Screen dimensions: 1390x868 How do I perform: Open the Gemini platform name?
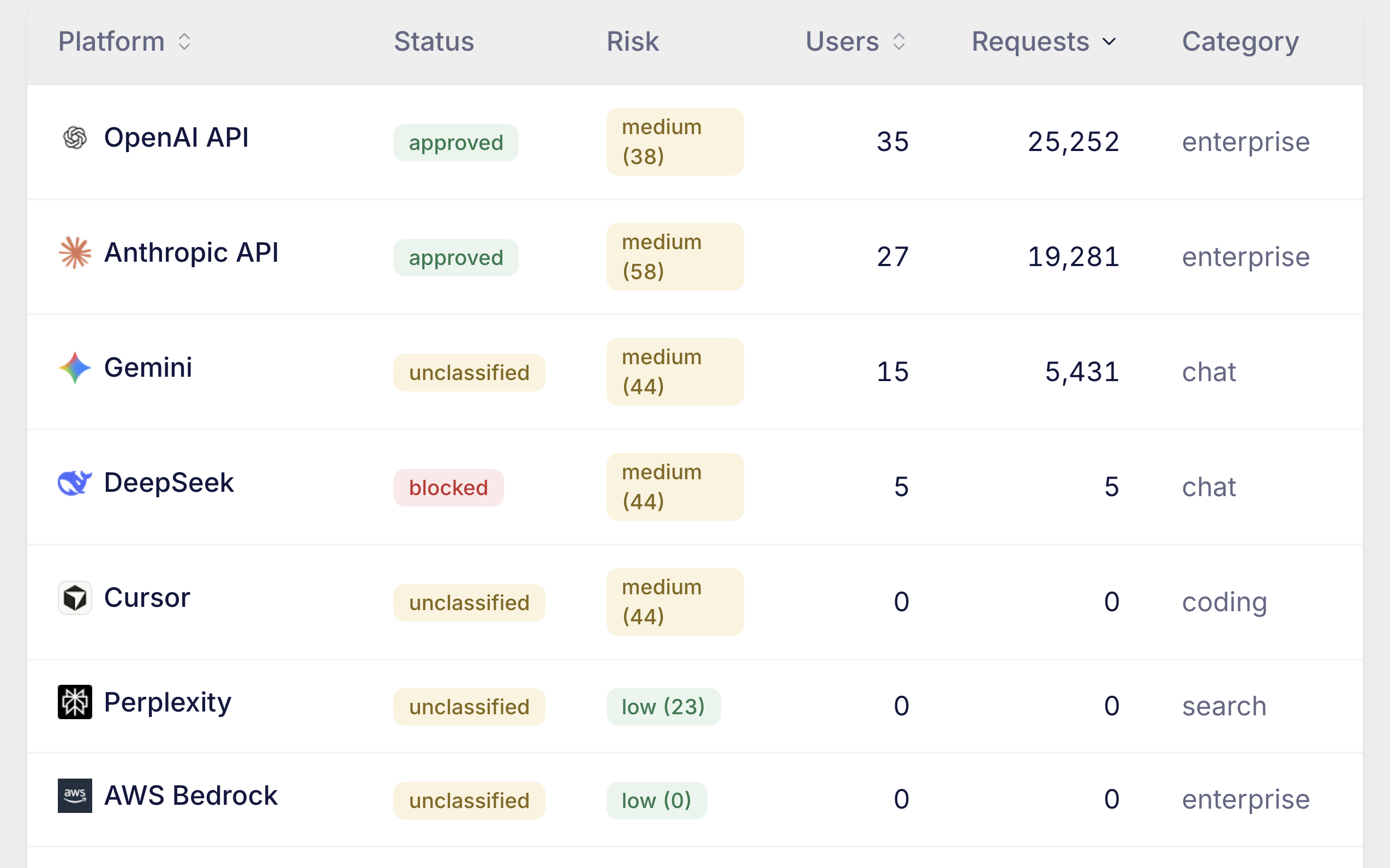tap(148, 367)
